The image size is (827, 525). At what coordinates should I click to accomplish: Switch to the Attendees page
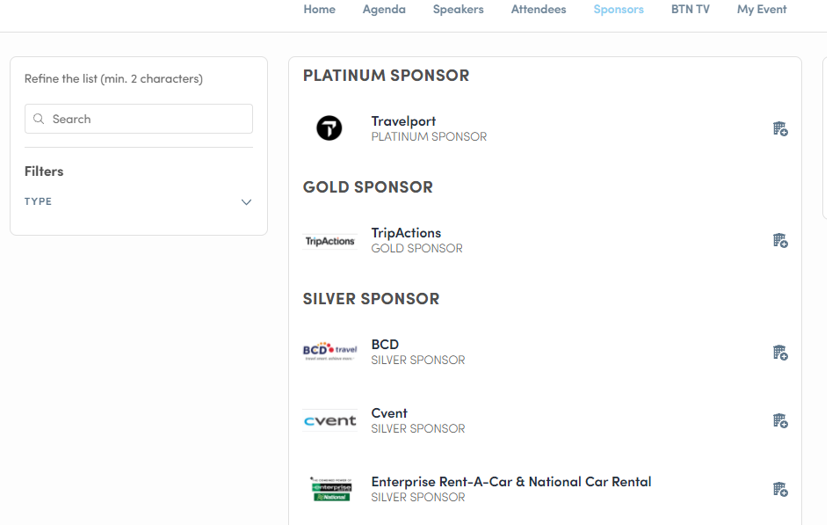[x=538, y=9]
